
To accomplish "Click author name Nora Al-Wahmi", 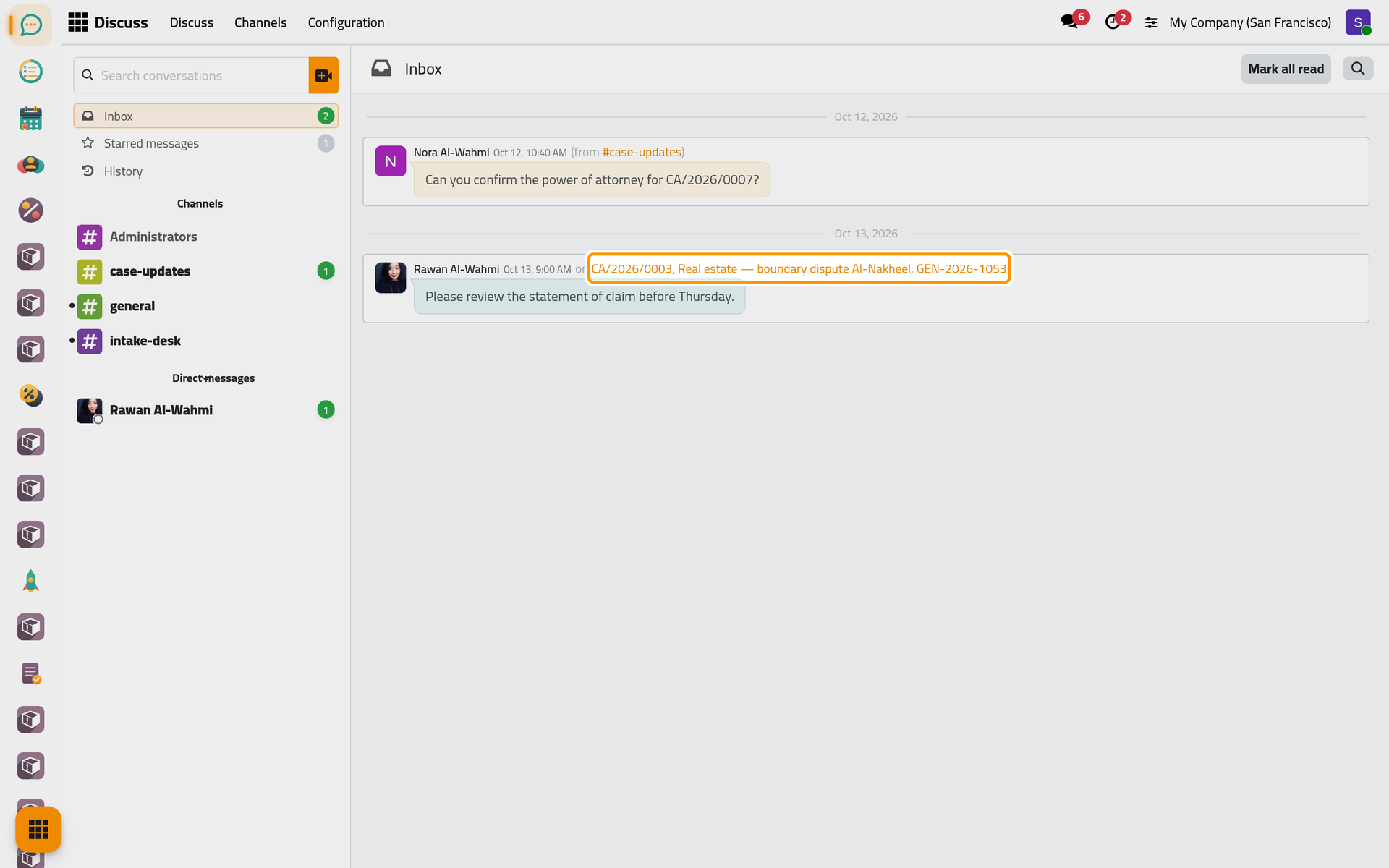I will (451, 153).
